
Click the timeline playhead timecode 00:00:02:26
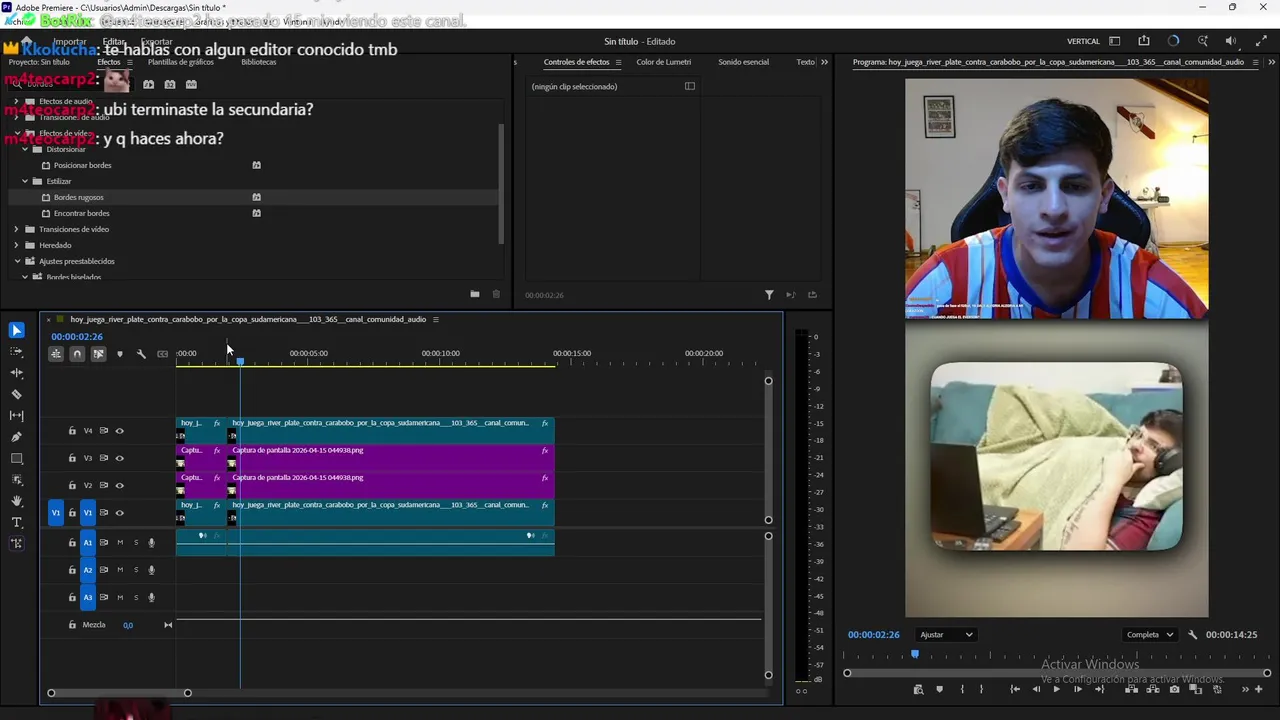pos(77,337)
